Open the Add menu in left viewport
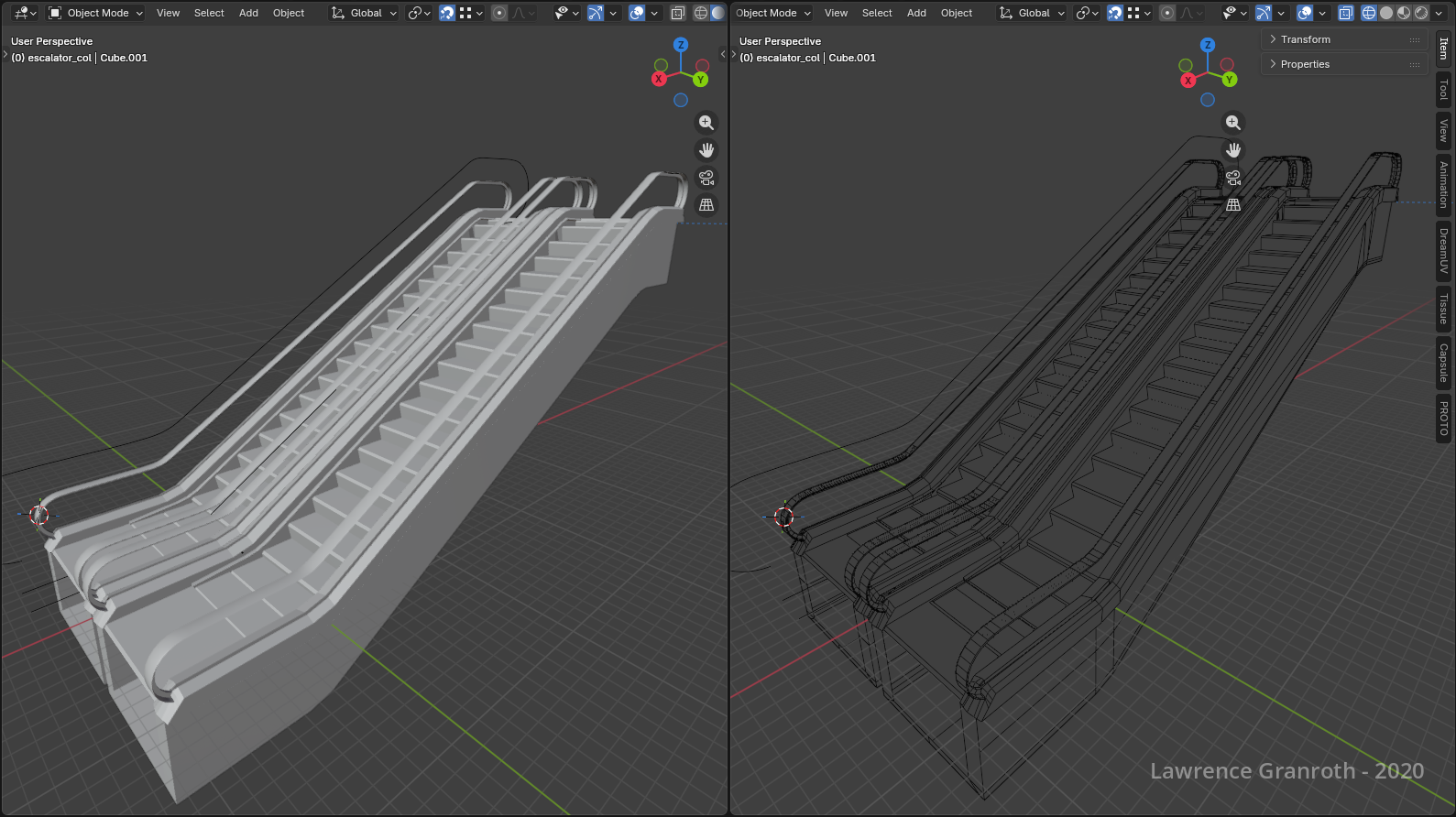 tap(248, 13)
